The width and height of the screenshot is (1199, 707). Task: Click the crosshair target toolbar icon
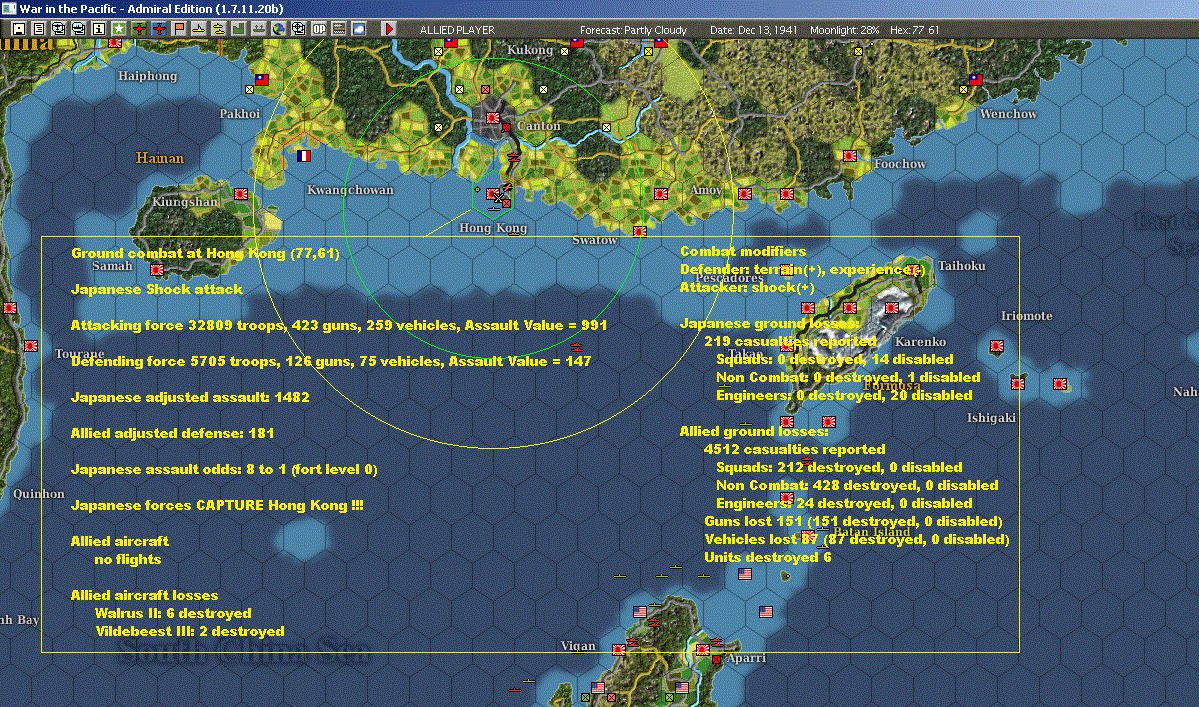pyautogui.click(x=298, y=29)
